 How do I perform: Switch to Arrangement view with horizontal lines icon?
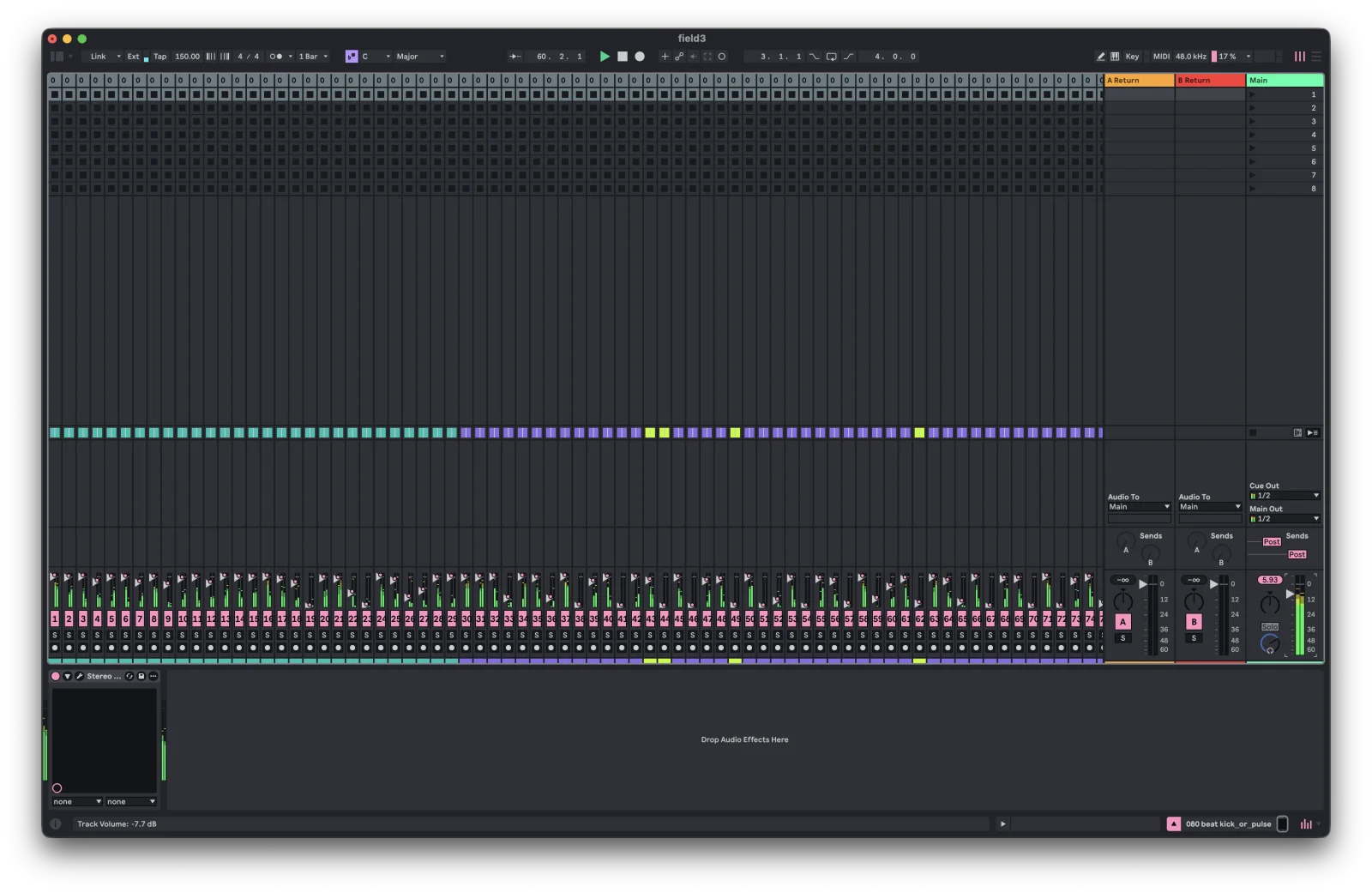pos(1316,57)
